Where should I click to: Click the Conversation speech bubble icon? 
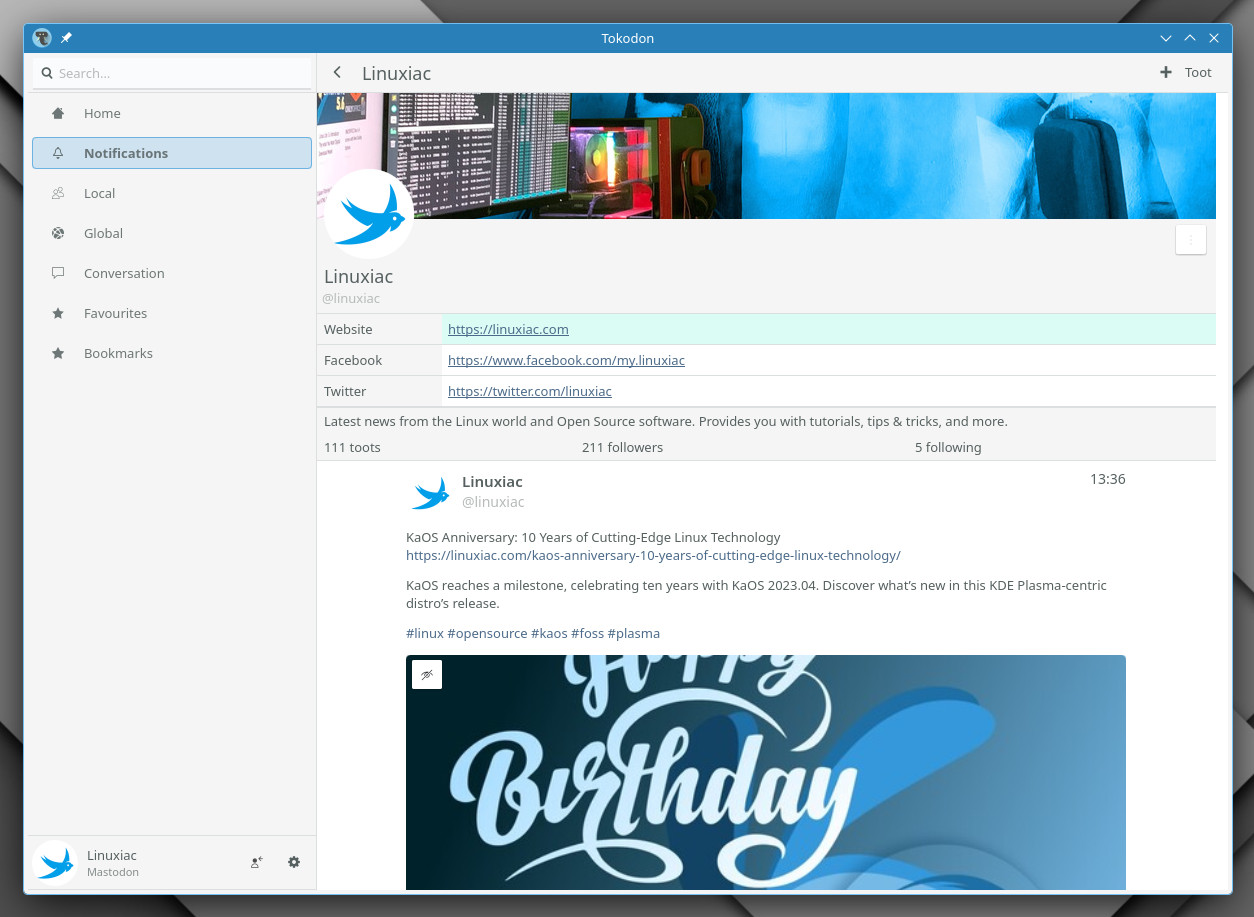(58, 273)
